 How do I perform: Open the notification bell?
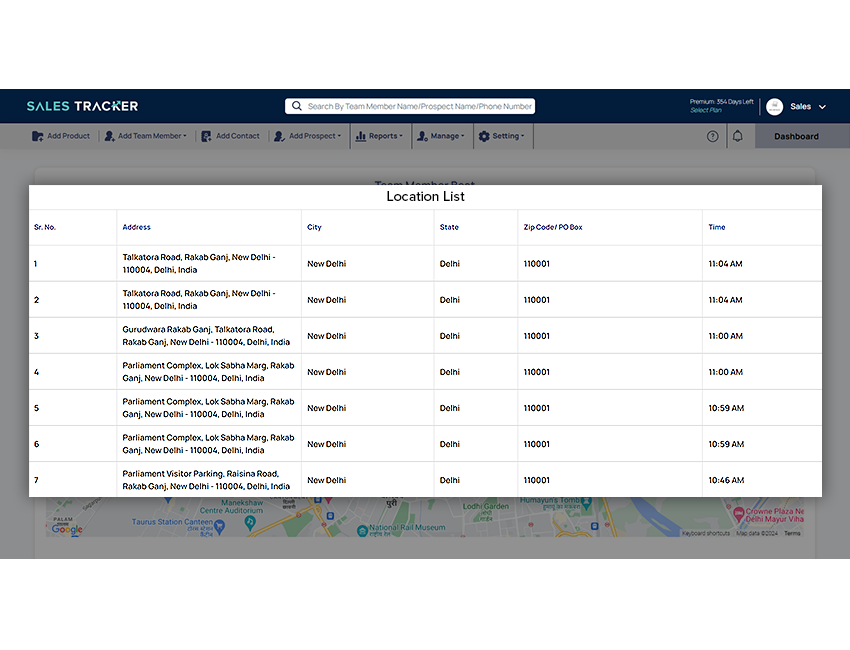coord(737,136)
